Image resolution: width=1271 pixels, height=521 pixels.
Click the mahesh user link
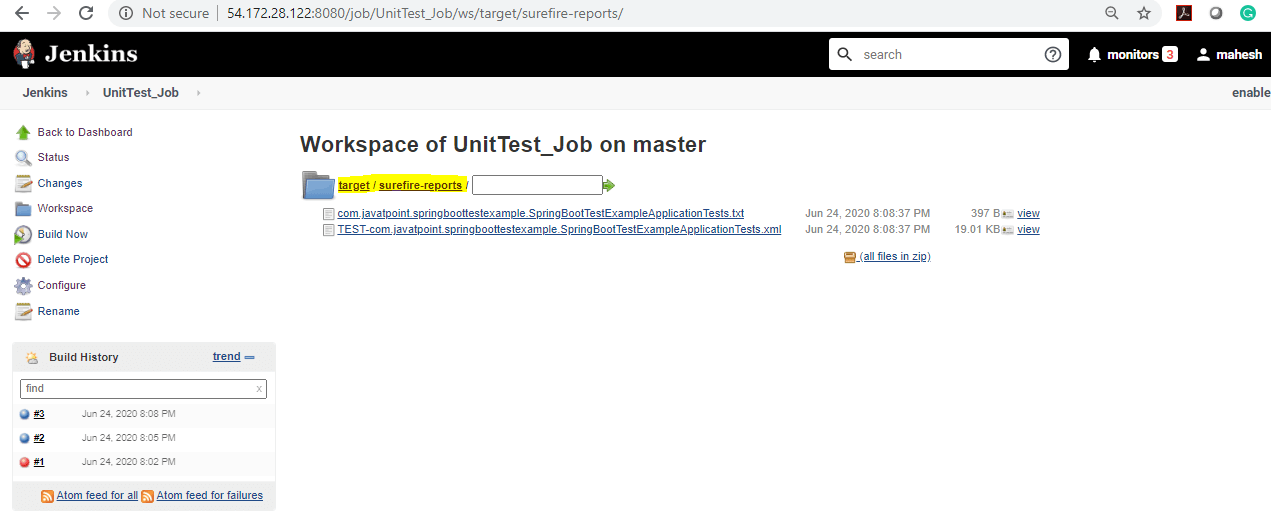pyautogui.click(x=1239, y=55)
